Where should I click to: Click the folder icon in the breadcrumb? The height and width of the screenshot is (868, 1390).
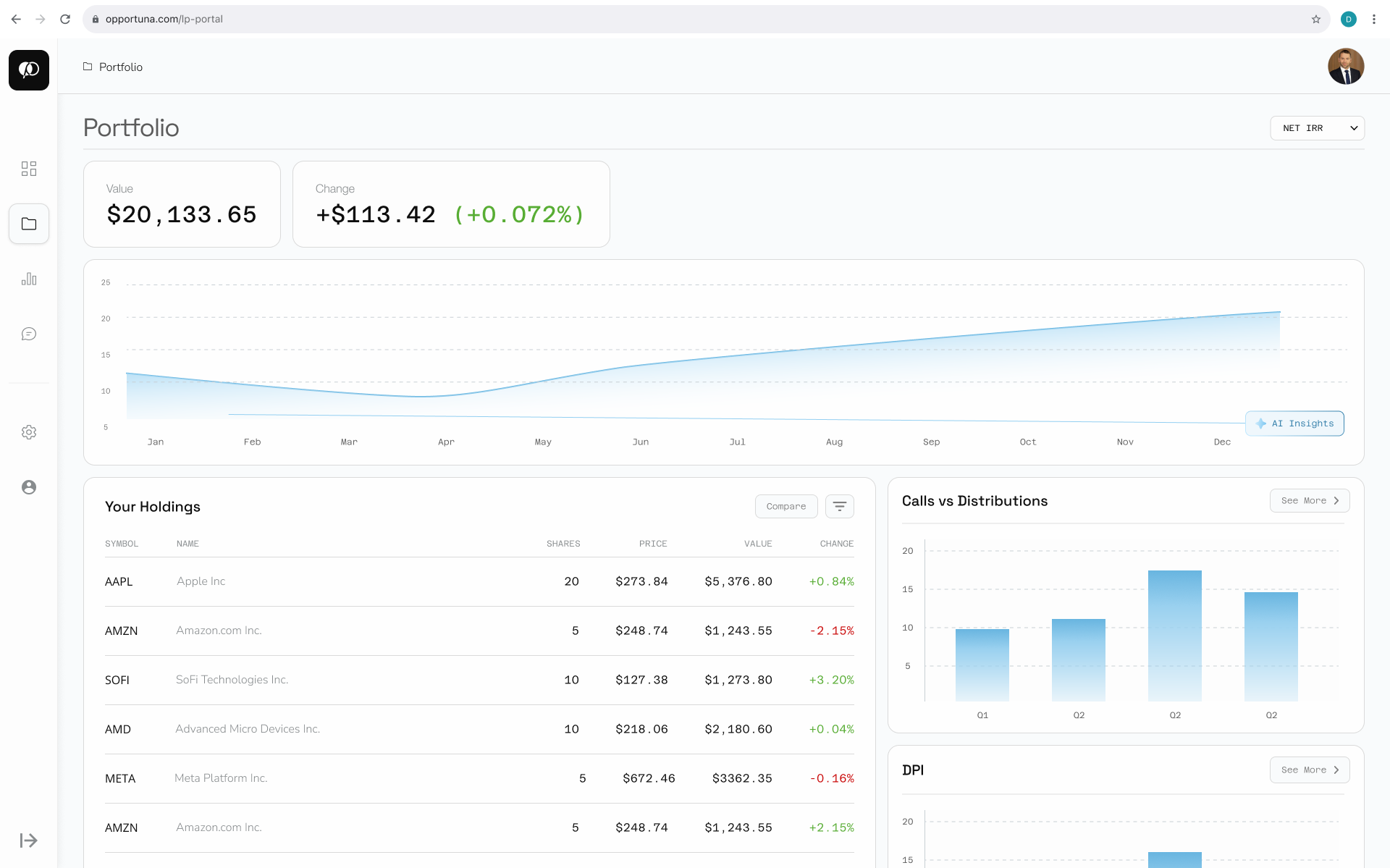click(88, 67)
